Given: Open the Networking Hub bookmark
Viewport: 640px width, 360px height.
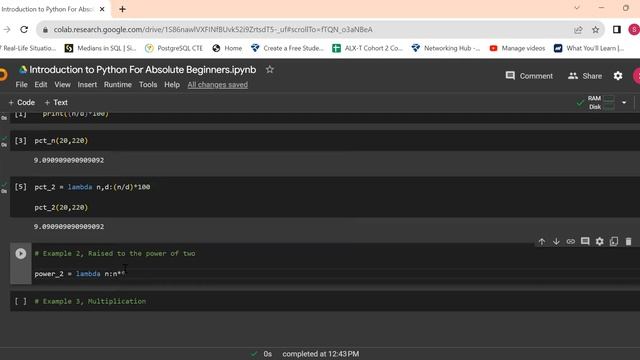Looking at the screenshot, I should tap(446, 48).
